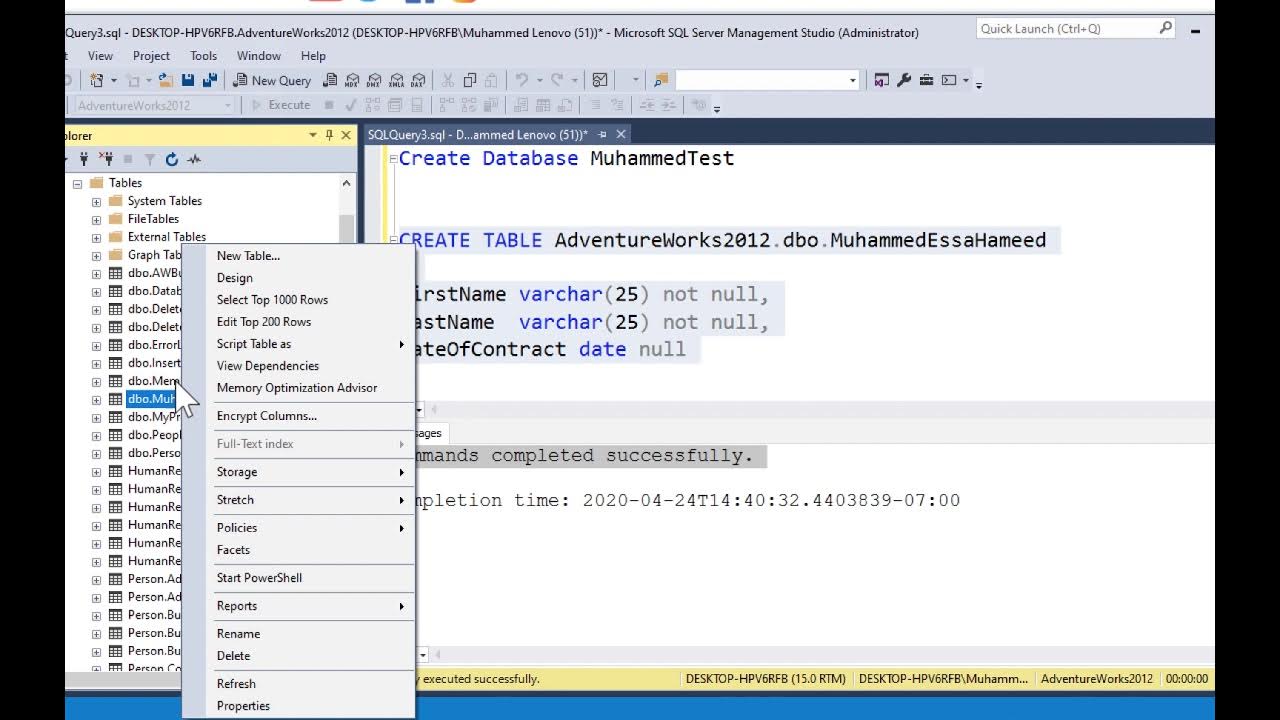Open a DAX query from toolbar
The width and height of the screenshot is (1280, 720).
418,80
